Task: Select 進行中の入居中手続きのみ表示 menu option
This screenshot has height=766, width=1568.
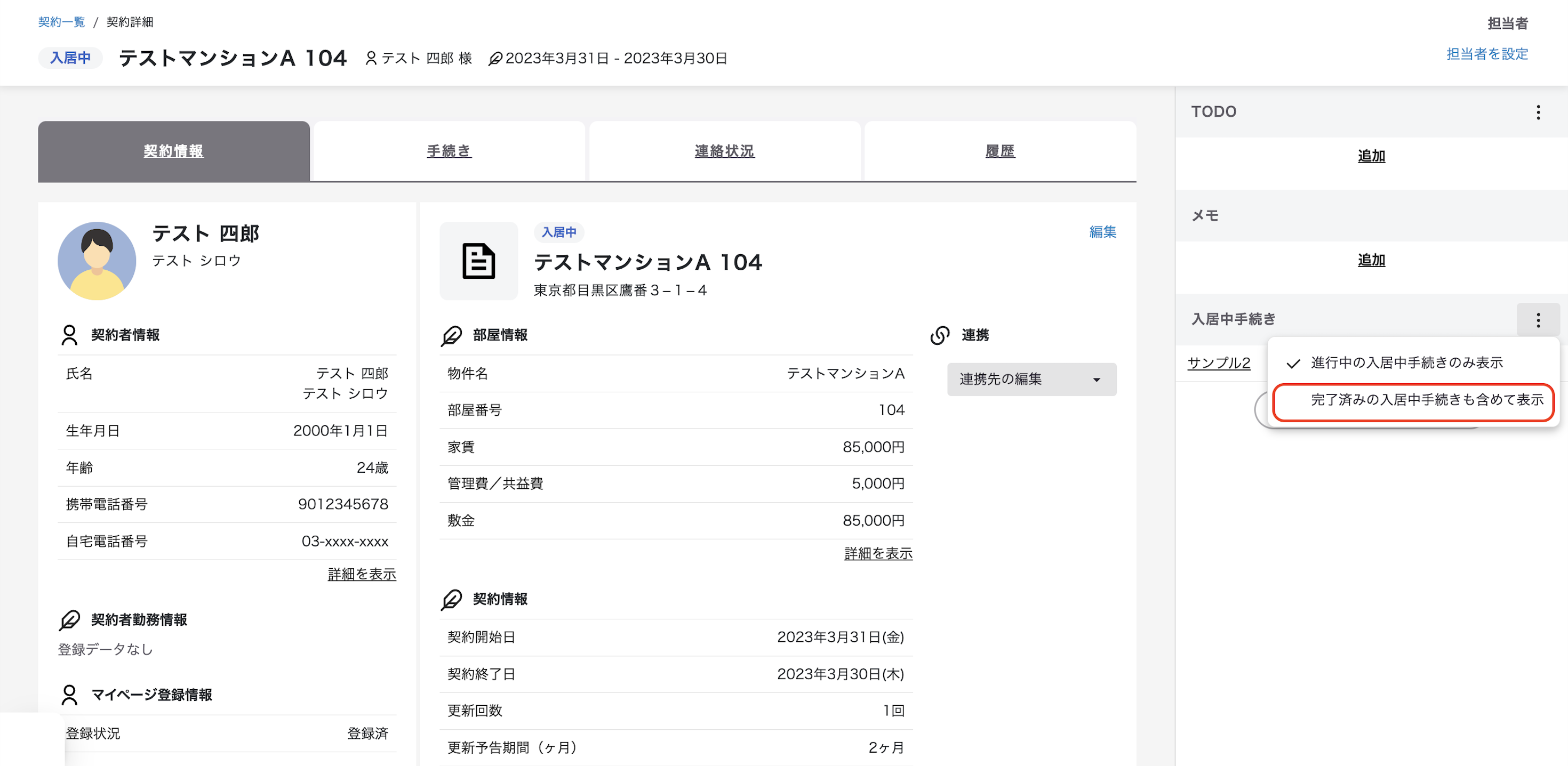Action: (1413, 362)
